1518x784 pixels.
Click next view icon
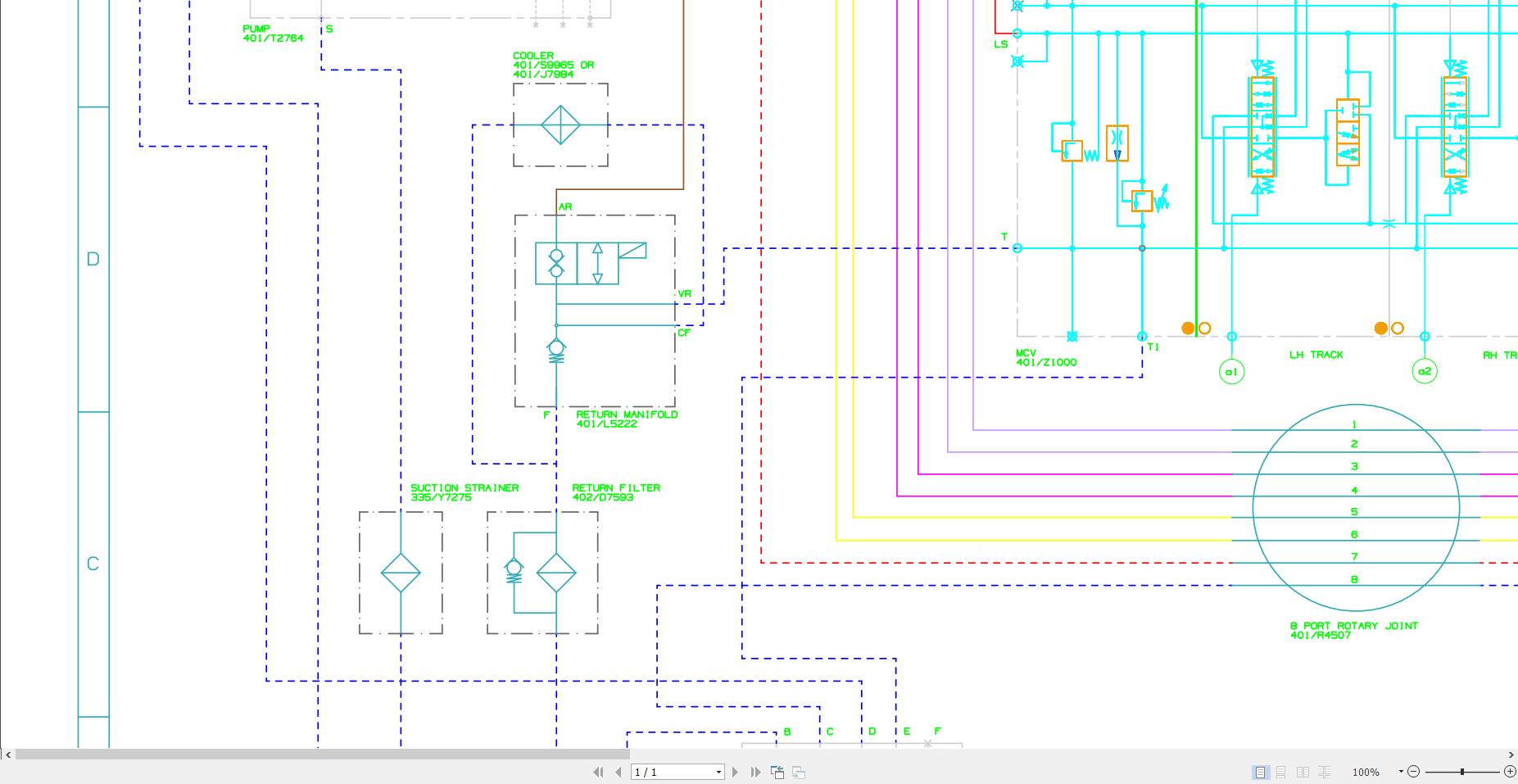click(799, 772)
